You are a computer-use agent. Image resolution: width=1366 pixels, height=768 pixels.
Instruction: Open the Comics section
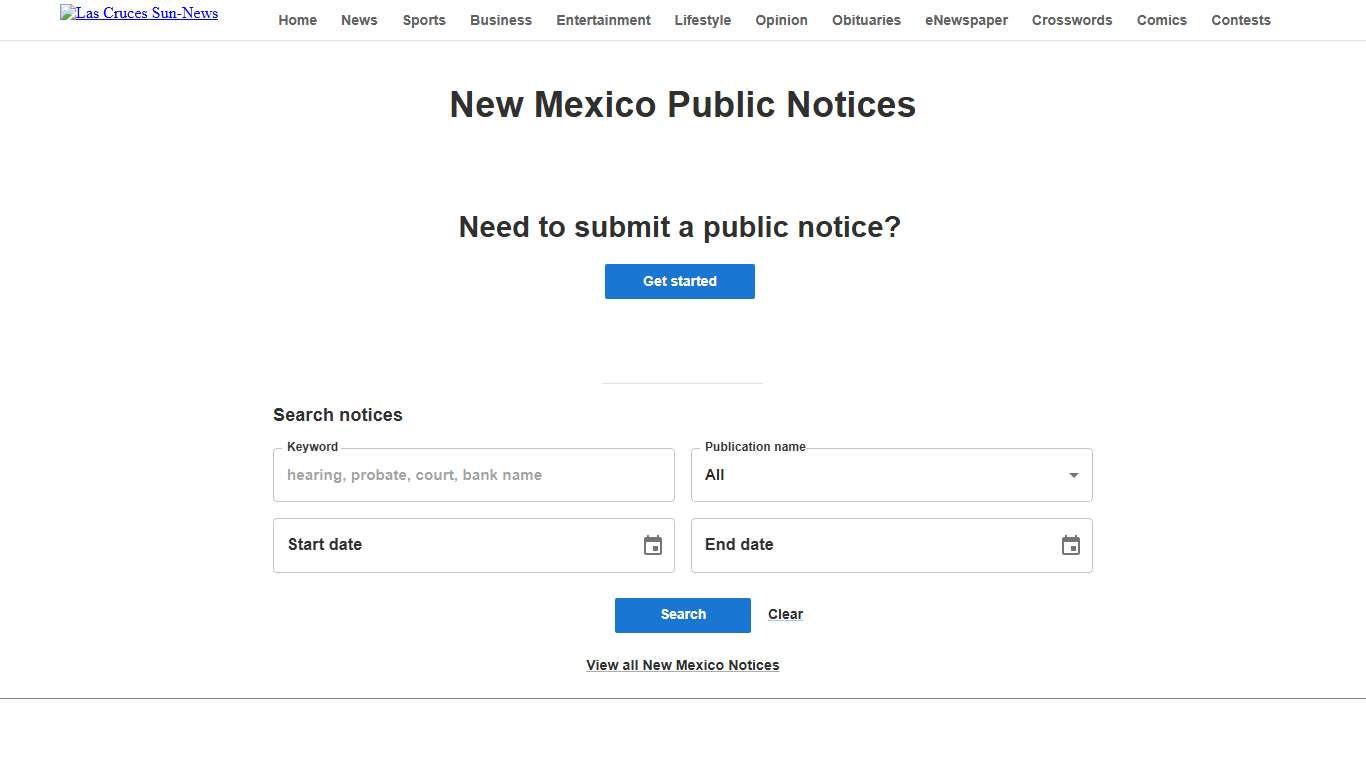[1161, 20]
